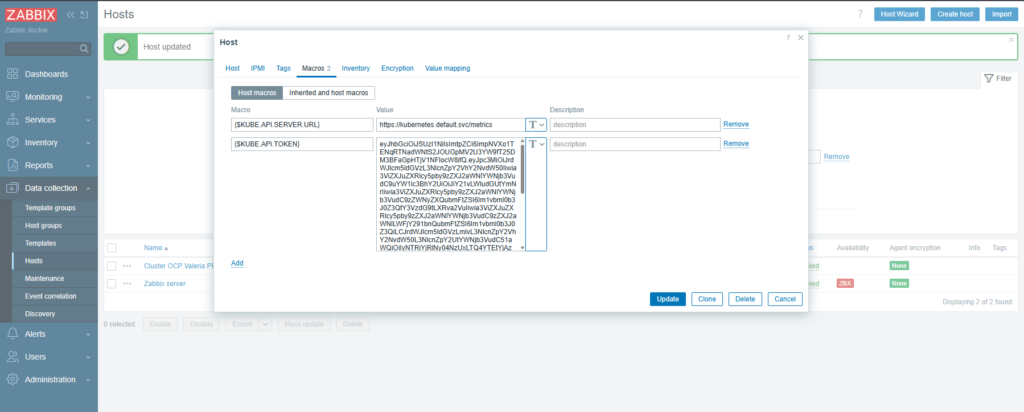Image resolution: width=1024 pixels, height=412 pixels.
Task: Open Discovery in sidebar
Action: click(x=40, y=313)
